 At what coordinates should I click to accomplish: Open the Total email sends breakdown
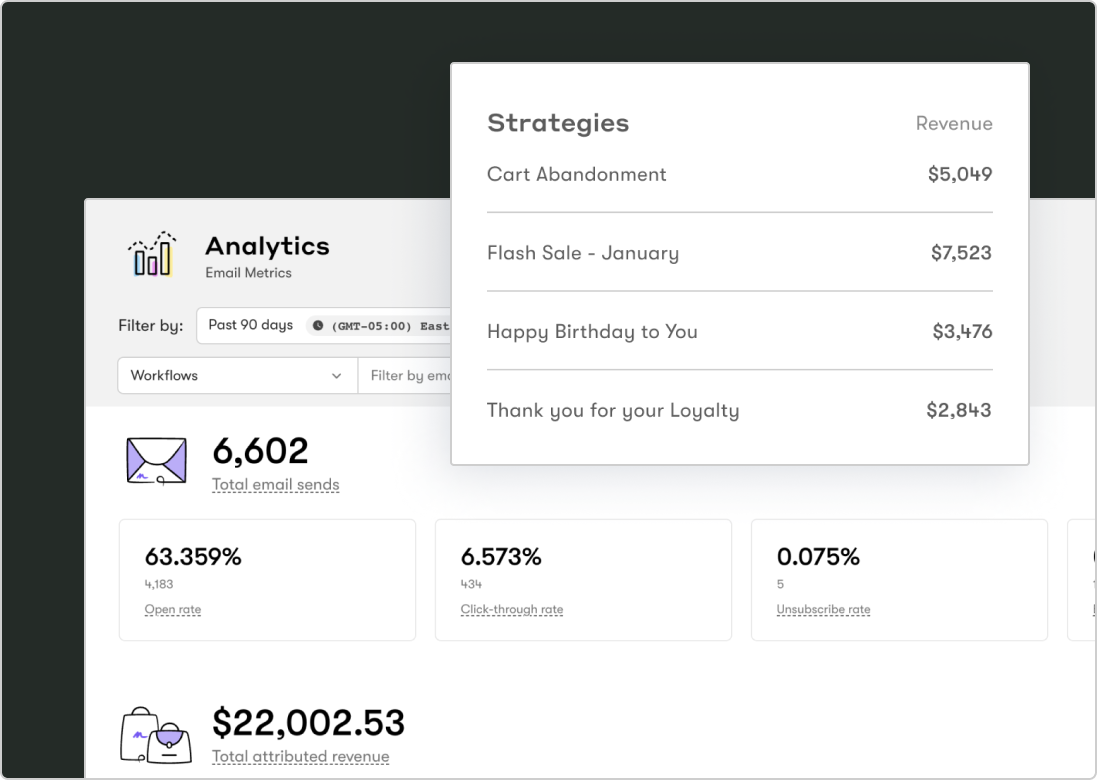click(275, 484)
